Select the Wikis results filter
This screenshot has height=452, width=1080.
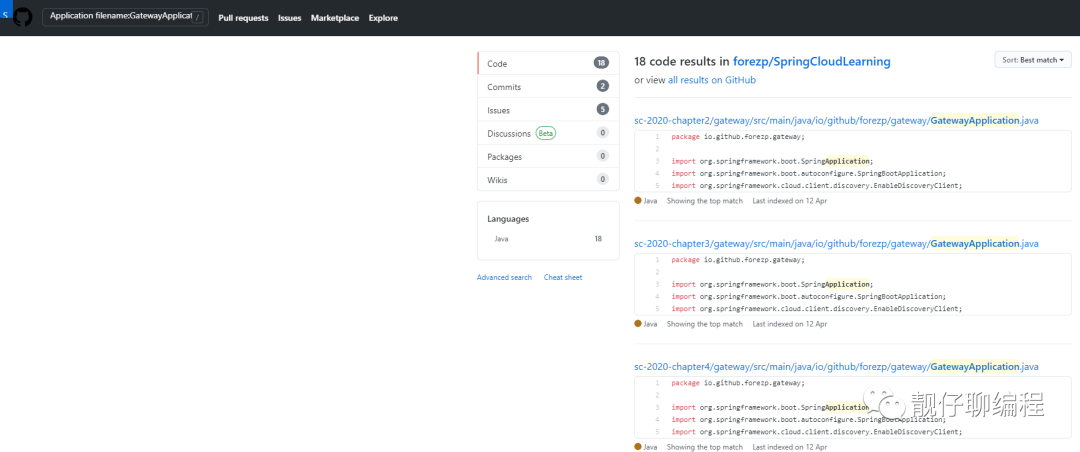[548, 180]
